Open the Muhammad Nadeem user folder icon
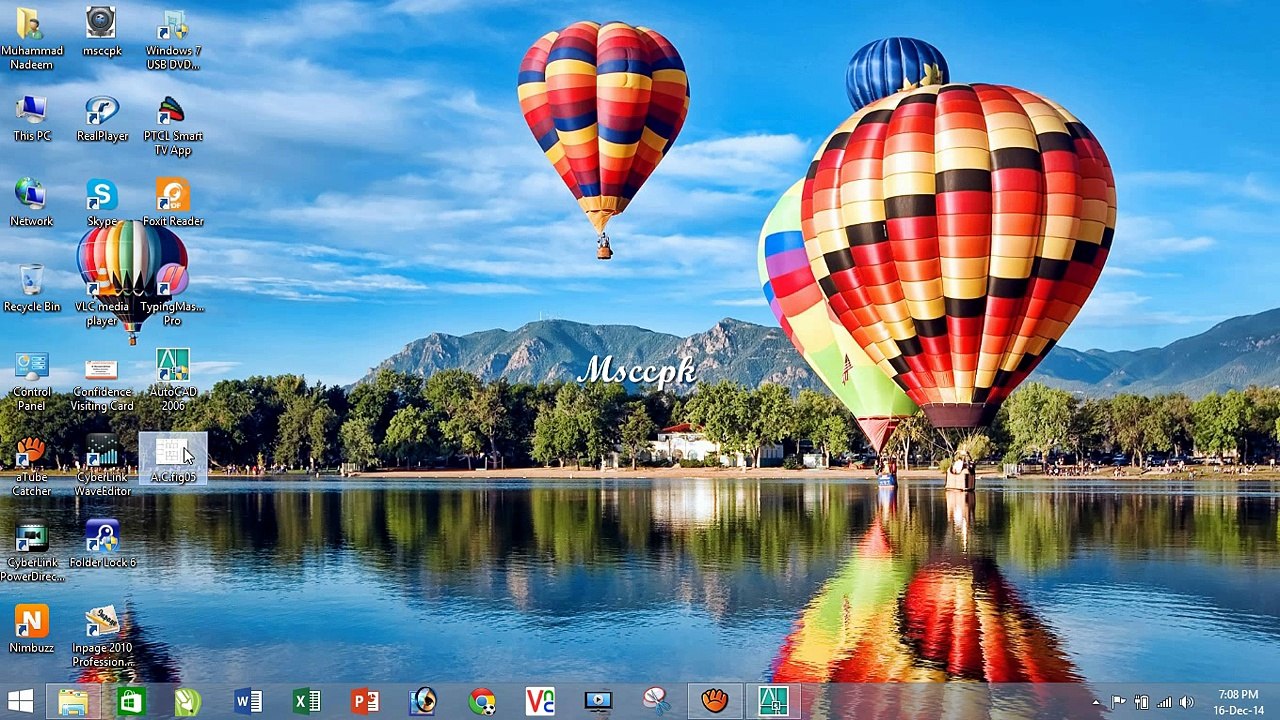Viewport: 1280px width, 720px height. (31, 39)
